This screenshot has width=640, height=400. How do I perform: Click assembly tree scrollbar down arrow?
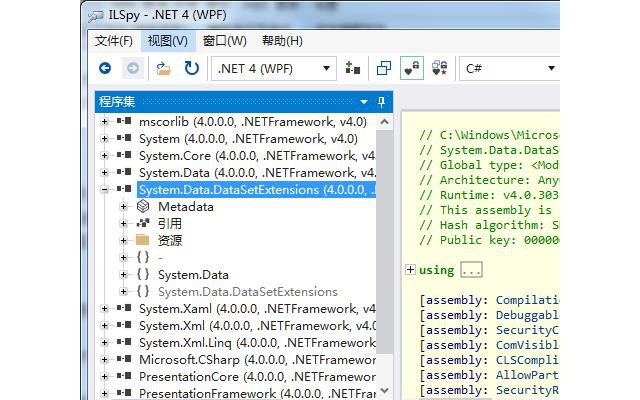[x=384, y=391]
